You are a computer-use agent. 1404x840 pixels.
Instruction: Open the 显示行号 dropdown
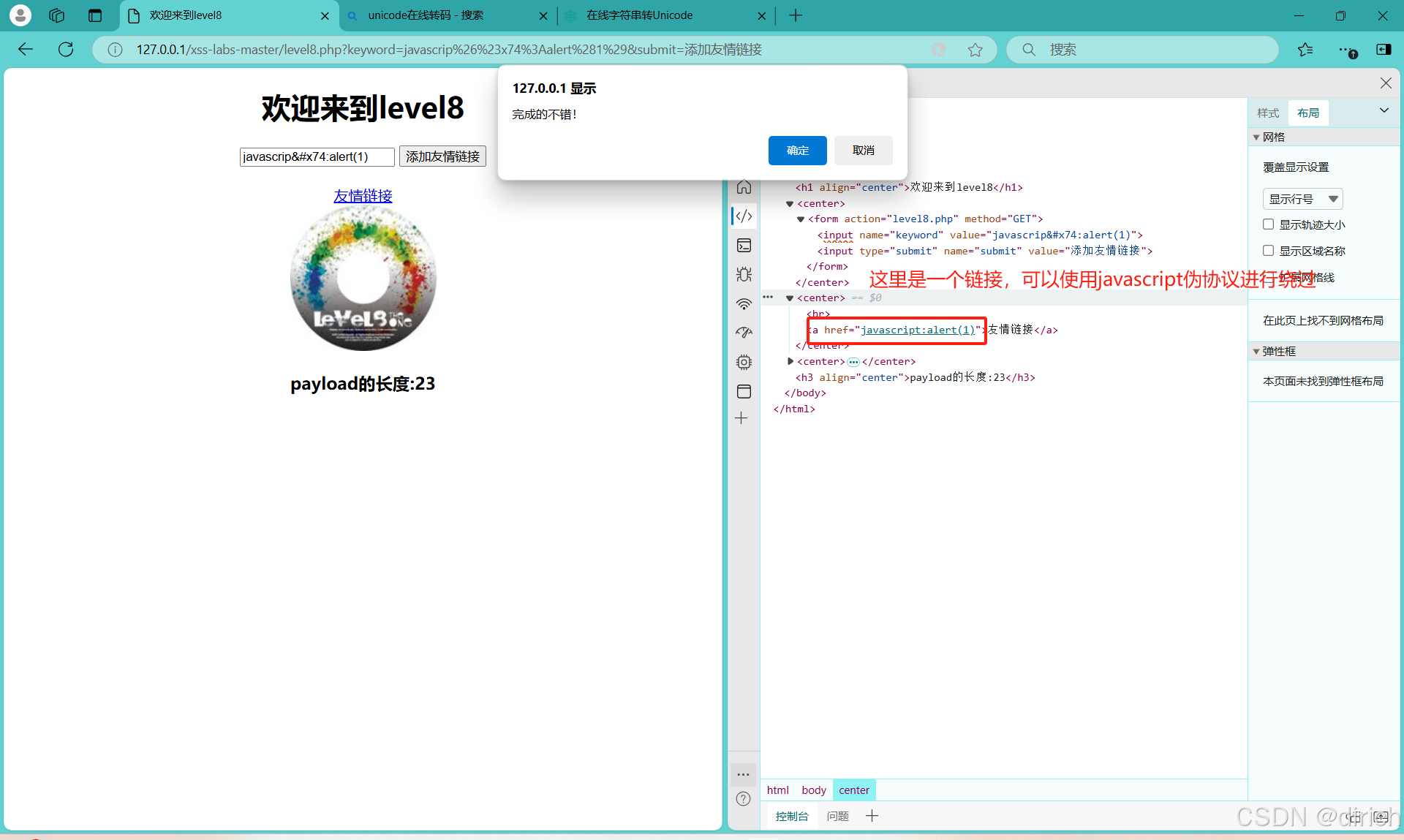click(1302, 199)
